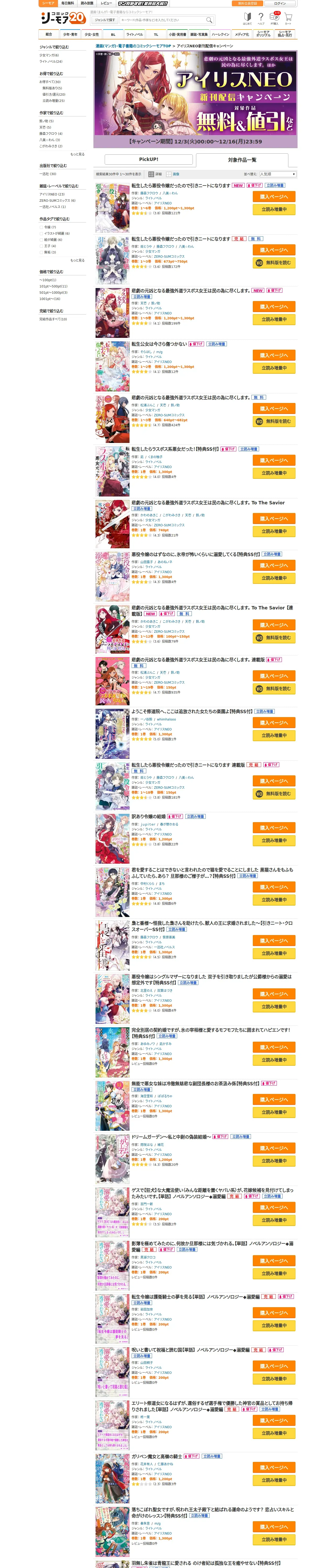Image resolution: width=336 pixels, height=1568 pixels.
Task: Check the イラストが綺麗 (6) tag checkbox
Action: click(x=41, y=233)
